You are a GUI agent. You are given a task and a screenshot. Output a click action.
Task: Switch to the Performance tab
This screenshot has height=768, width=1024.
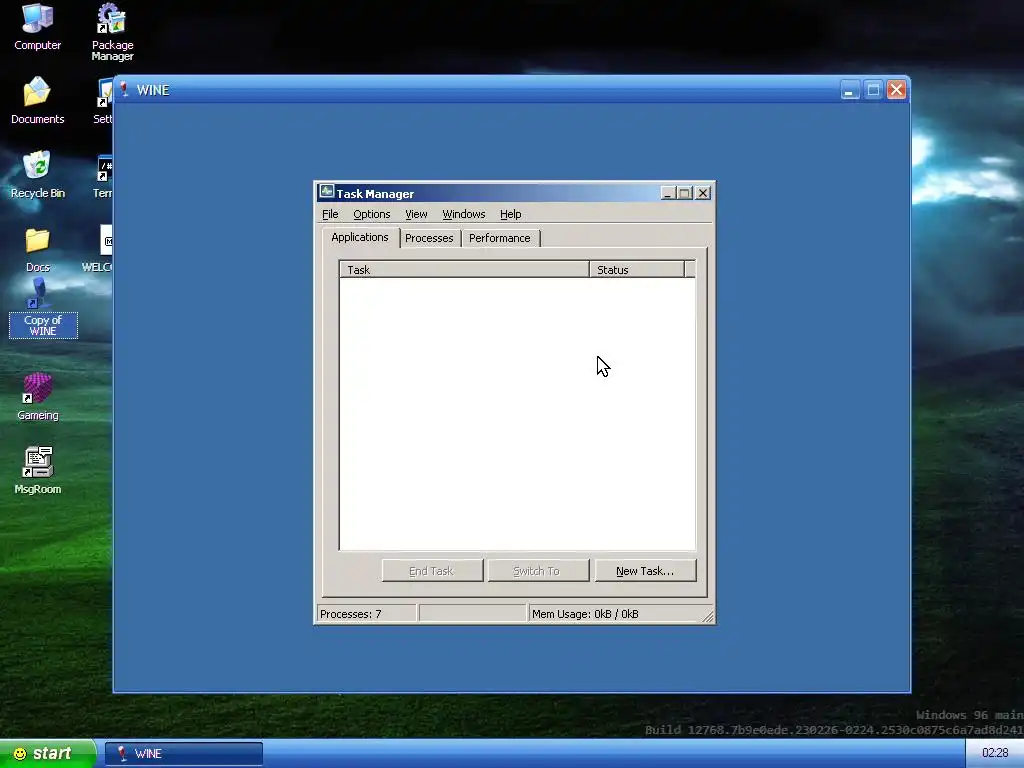(x=500, y=238)
